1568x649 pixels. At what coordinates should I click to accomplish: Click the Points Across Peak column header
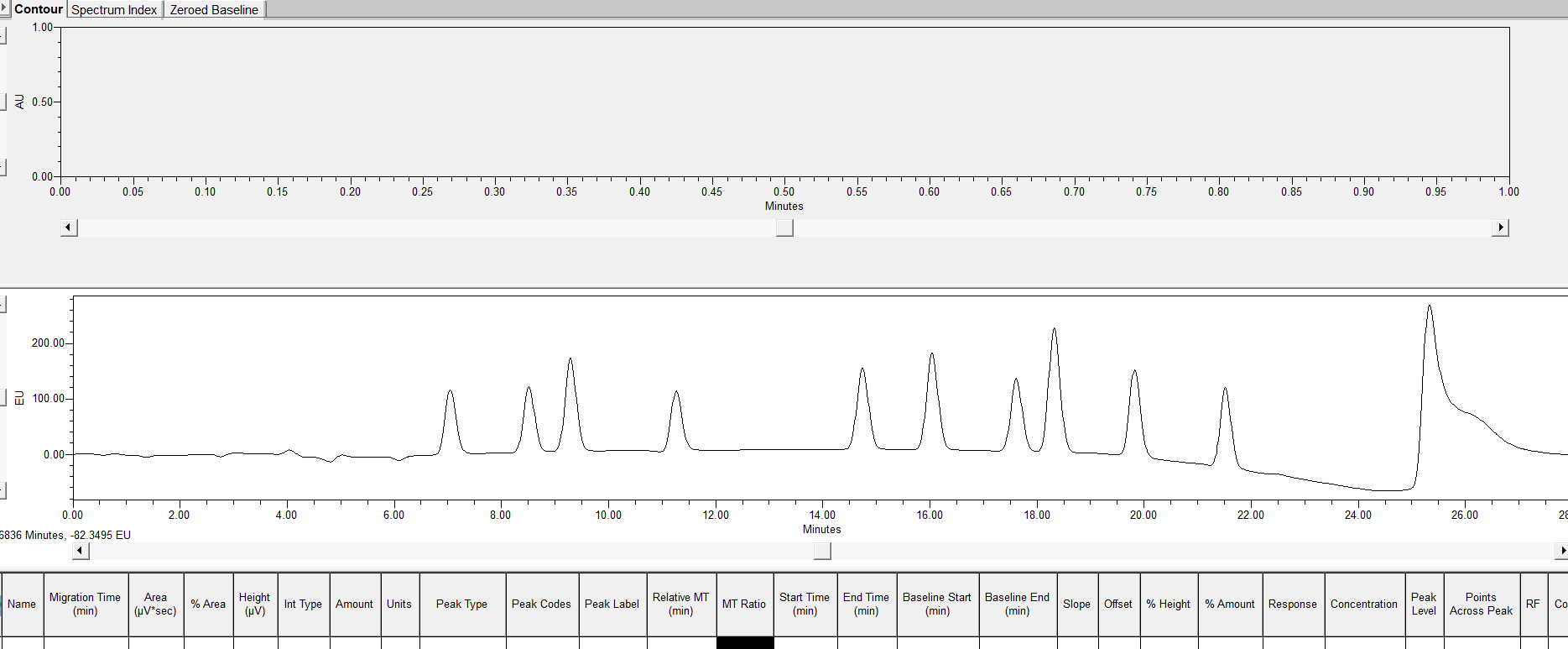(x=1481, y=604)
